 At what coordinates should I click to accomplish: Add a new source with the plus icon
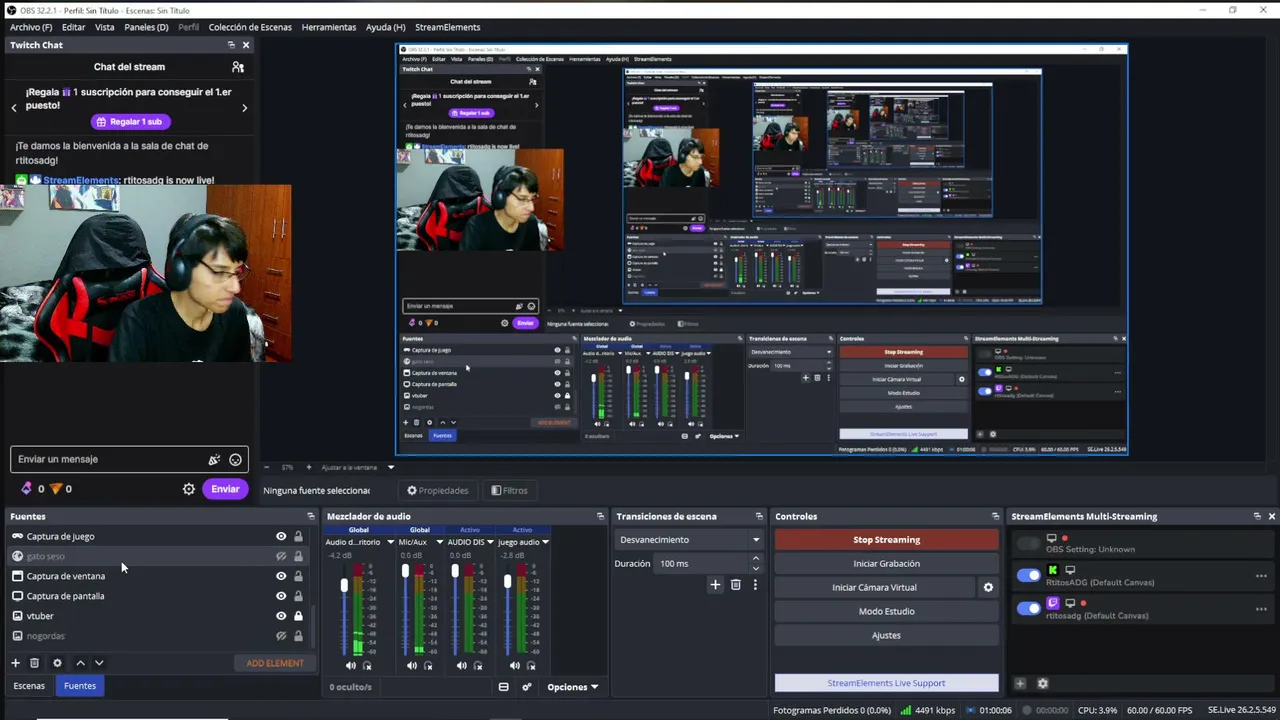[x=15, y=663]
